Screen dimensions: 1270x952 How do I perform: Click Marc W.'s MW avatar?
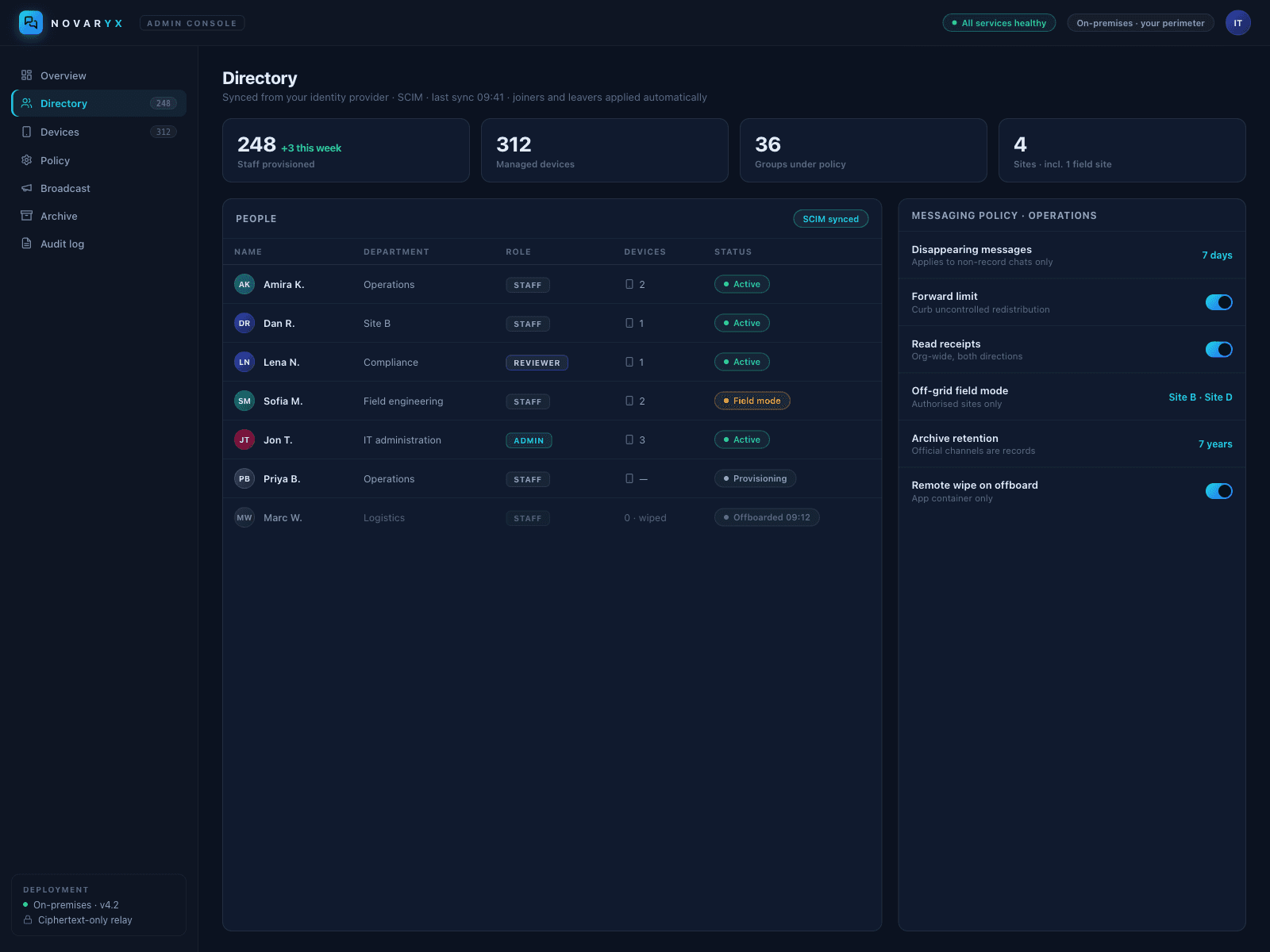[244, 517]
